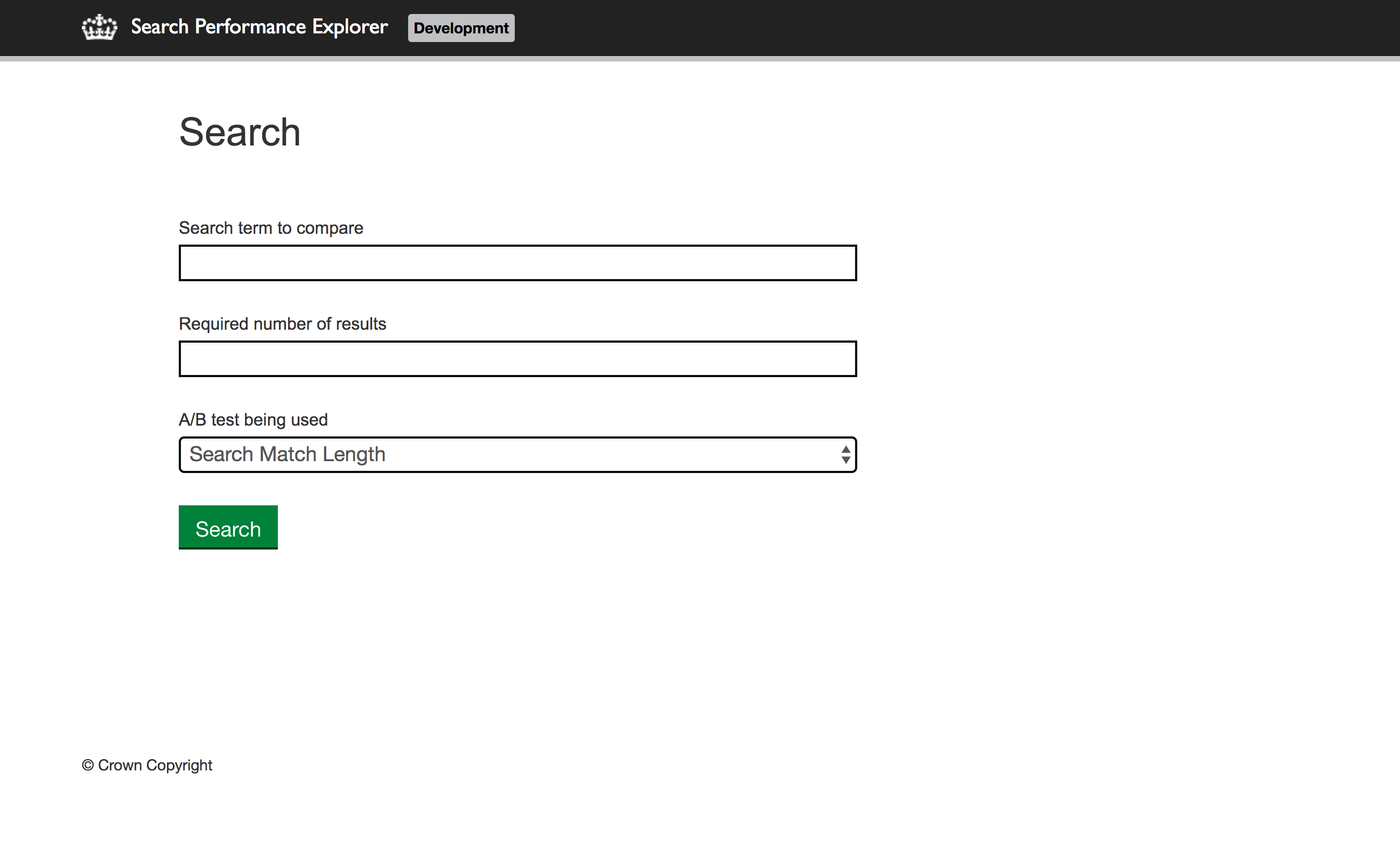
Task: Open Search Performance Explorer home link
Action: pos(258,27)
